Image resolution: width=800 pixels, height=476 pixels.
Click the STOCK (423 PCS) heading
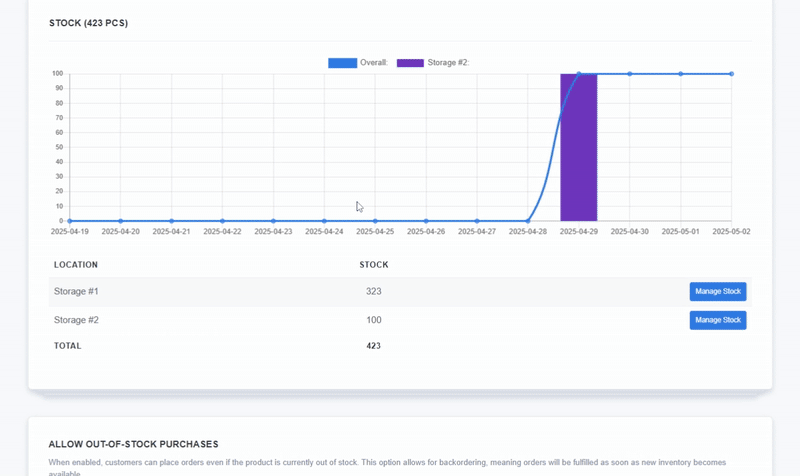pyautogui.click(x=88, y=23)
